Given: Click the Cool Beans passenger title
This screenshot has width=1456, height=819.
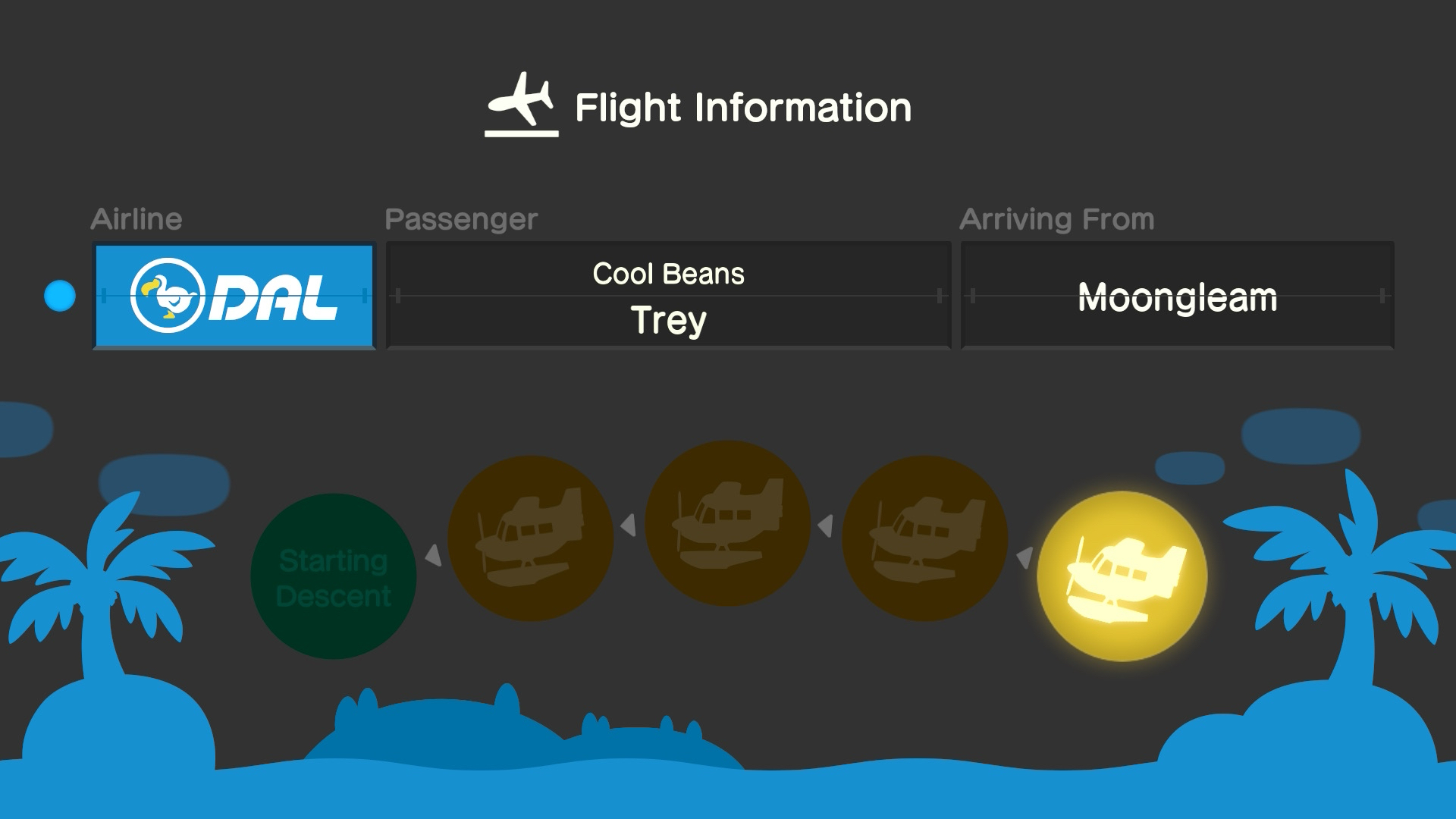Looking at the screenshot, I should click(x=668, y=274).
